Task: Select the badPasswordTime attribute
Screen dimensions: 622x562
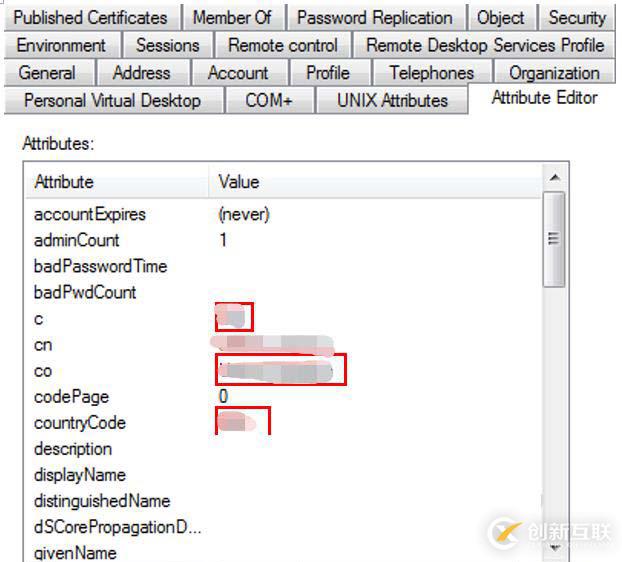Action: point(283,267)
